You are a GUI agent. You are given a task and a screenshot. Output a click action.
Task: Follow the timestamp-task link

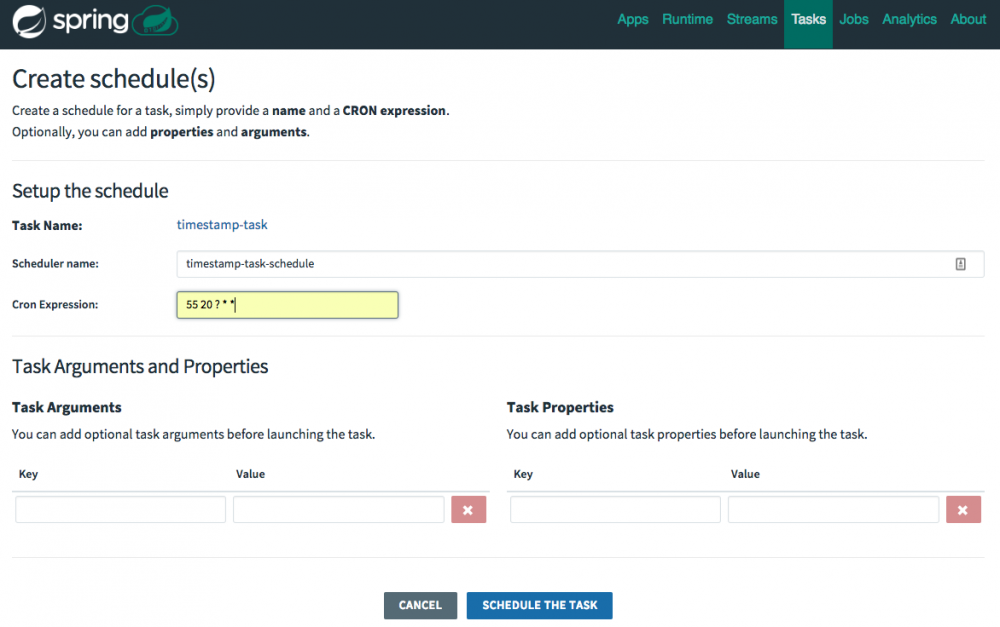point(222,225)
